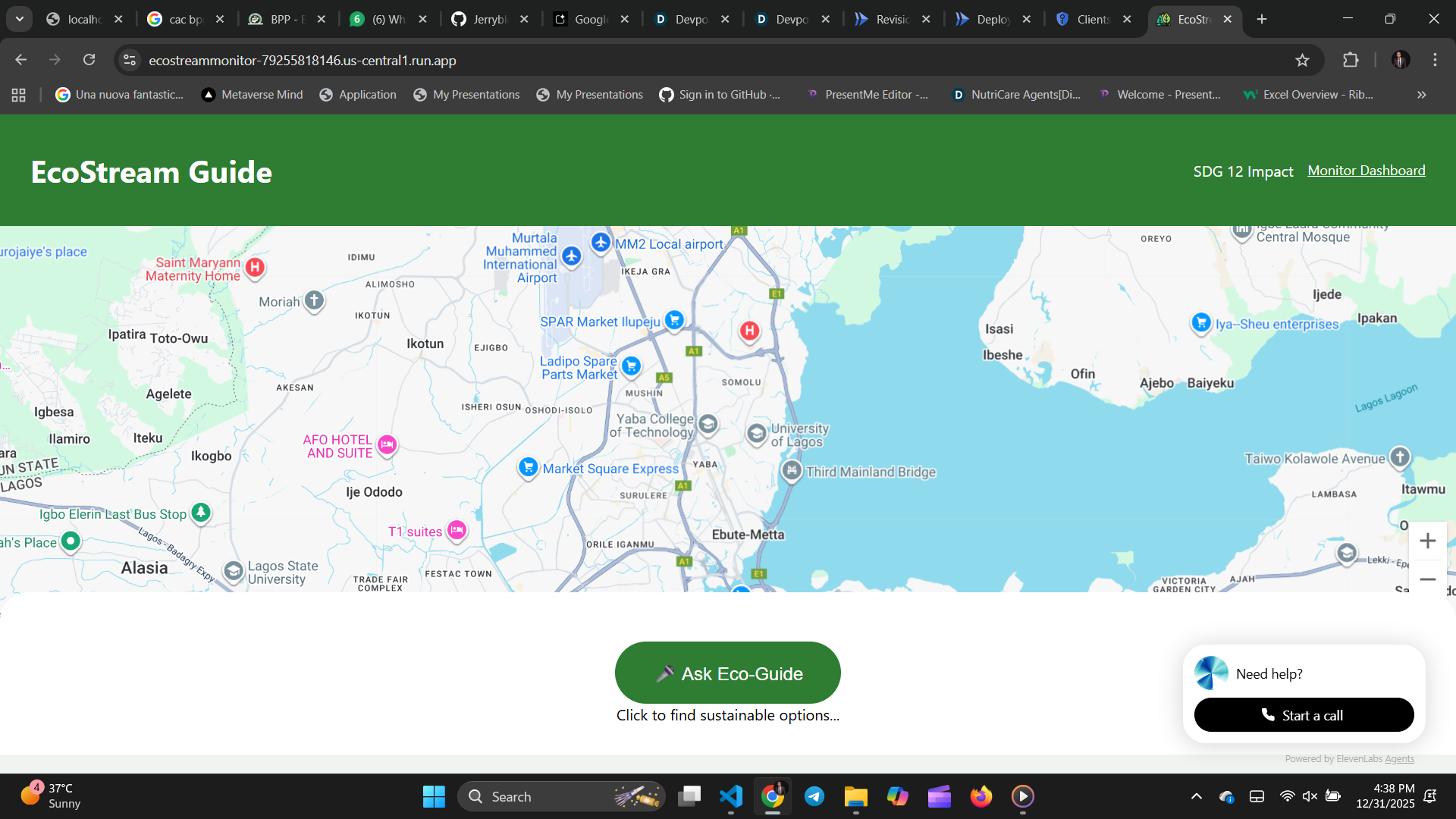1456x819 pixels.
Task: Select the University of Lagos marker
Action: click(x=756, y=433)
